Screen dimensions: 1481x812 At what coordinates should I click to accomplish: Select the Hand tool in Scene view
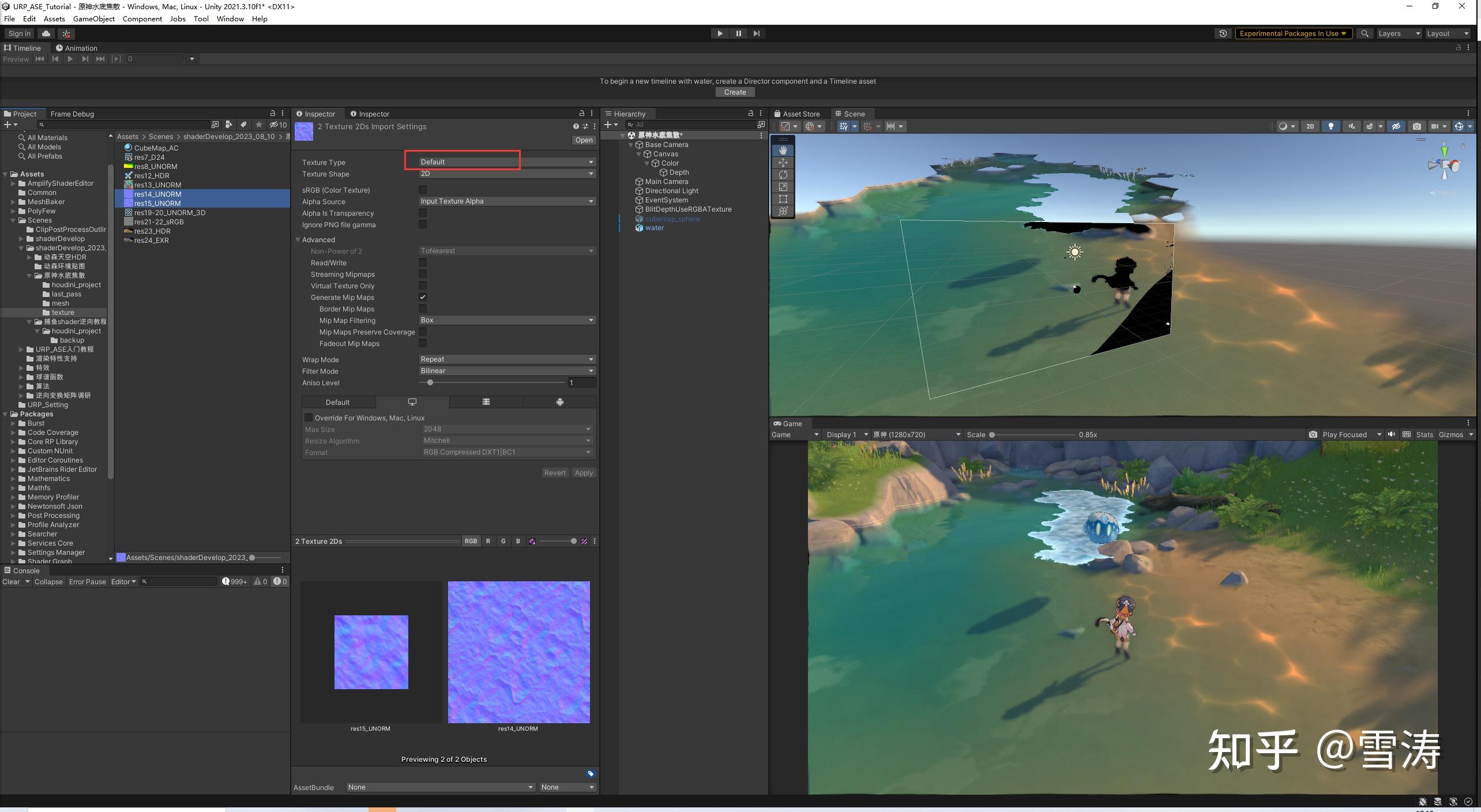(783, 150)
